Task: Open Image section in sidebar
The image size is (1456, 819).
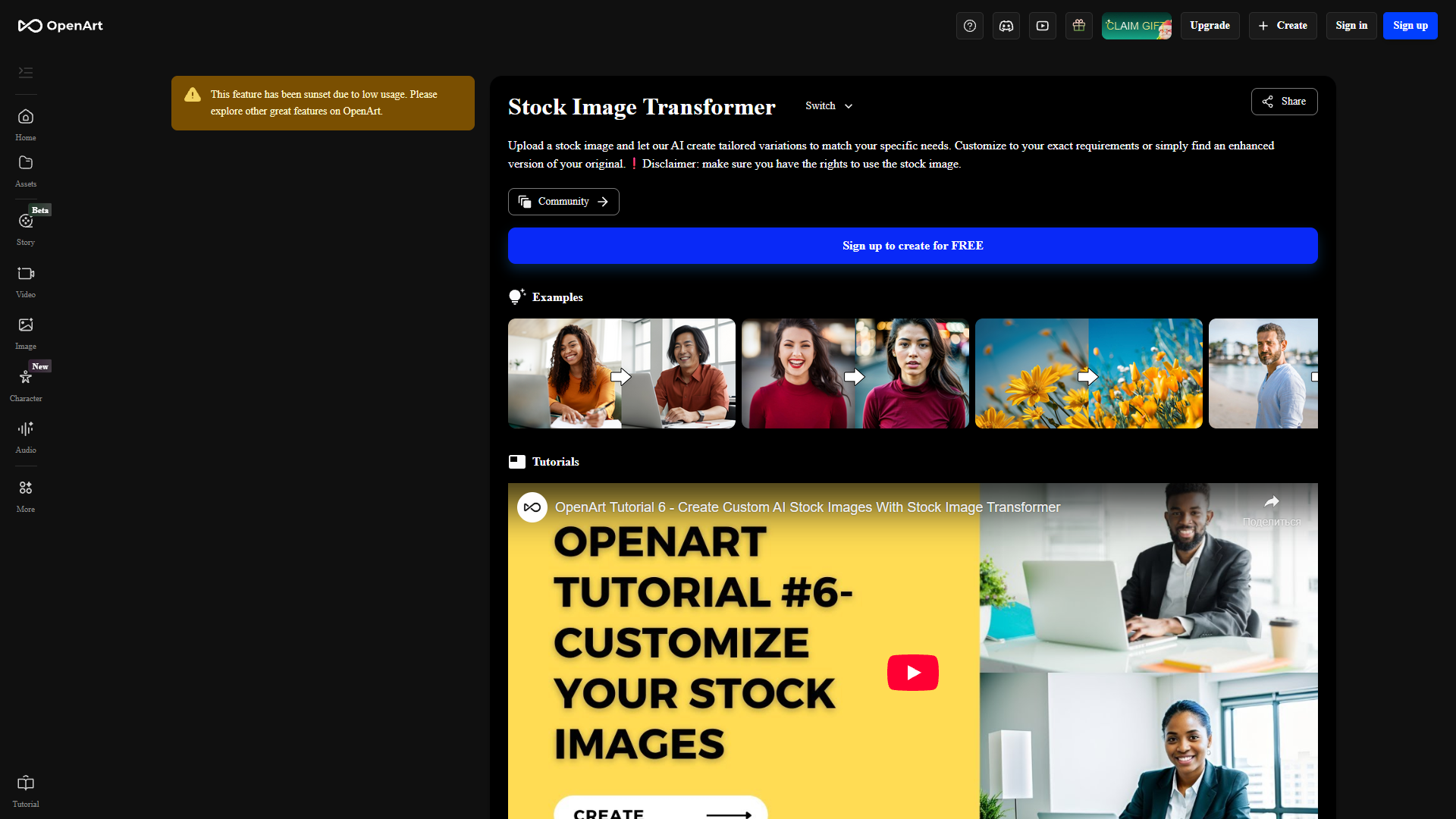Action: click(26, 333)
